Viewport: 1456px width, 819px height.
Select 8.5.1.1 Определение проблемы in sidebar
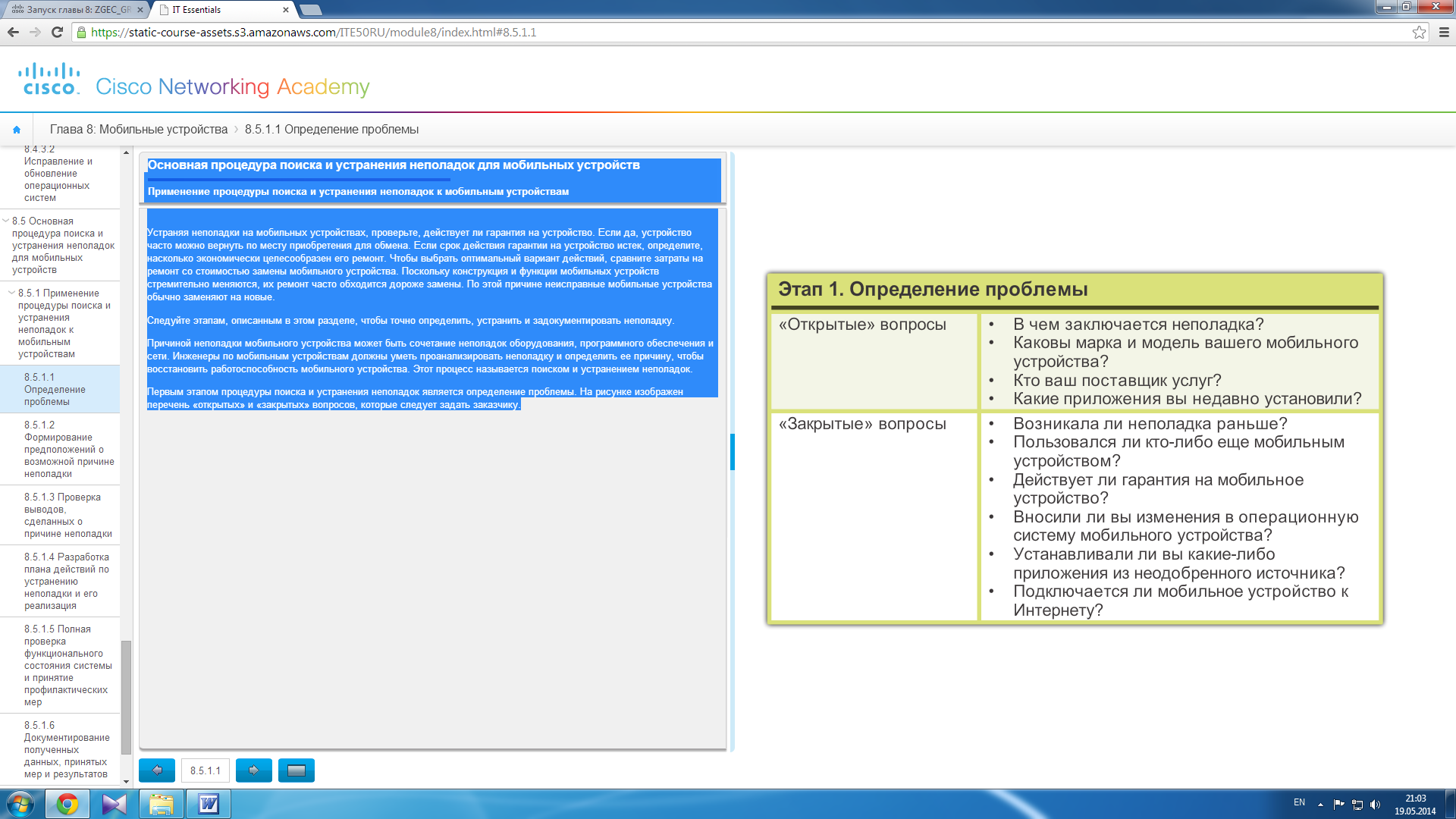point(60,390)
